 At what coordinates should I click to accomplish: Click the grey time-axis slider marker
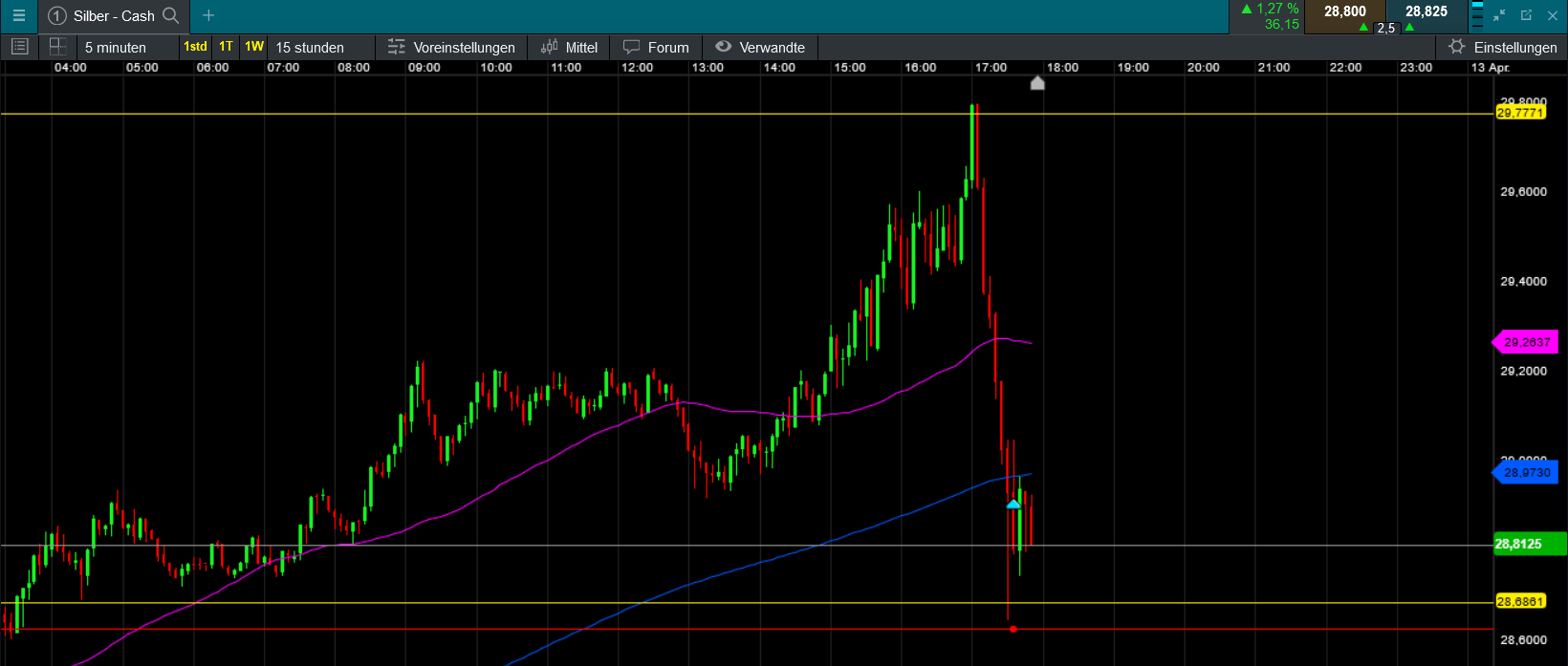click(1037, 83)
